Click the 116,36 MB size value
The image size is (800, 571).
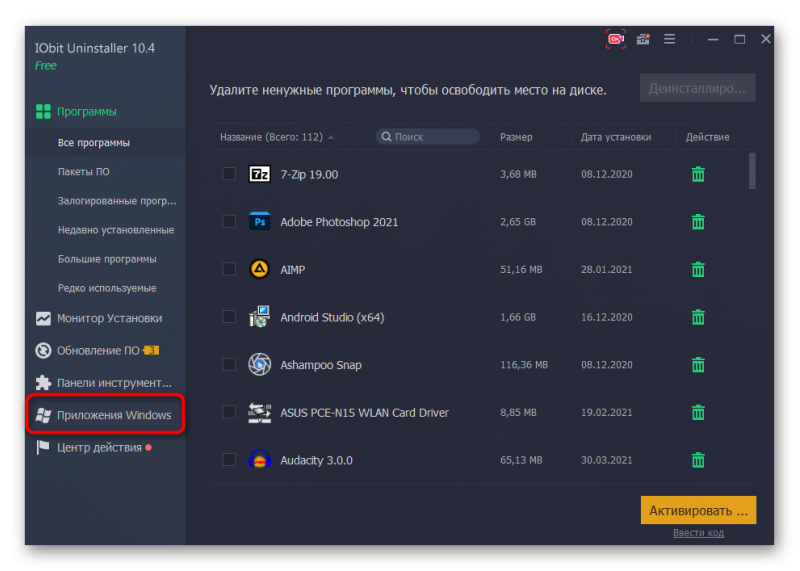click(524, 364)
